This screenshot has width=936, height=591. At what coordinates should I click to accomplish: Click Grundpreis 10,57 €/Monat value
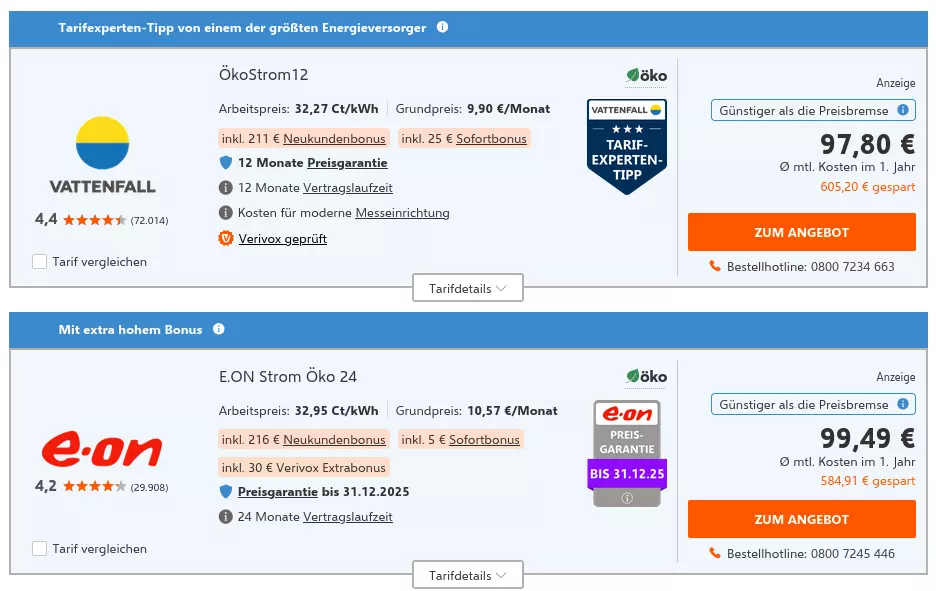[x=512, y=411]
